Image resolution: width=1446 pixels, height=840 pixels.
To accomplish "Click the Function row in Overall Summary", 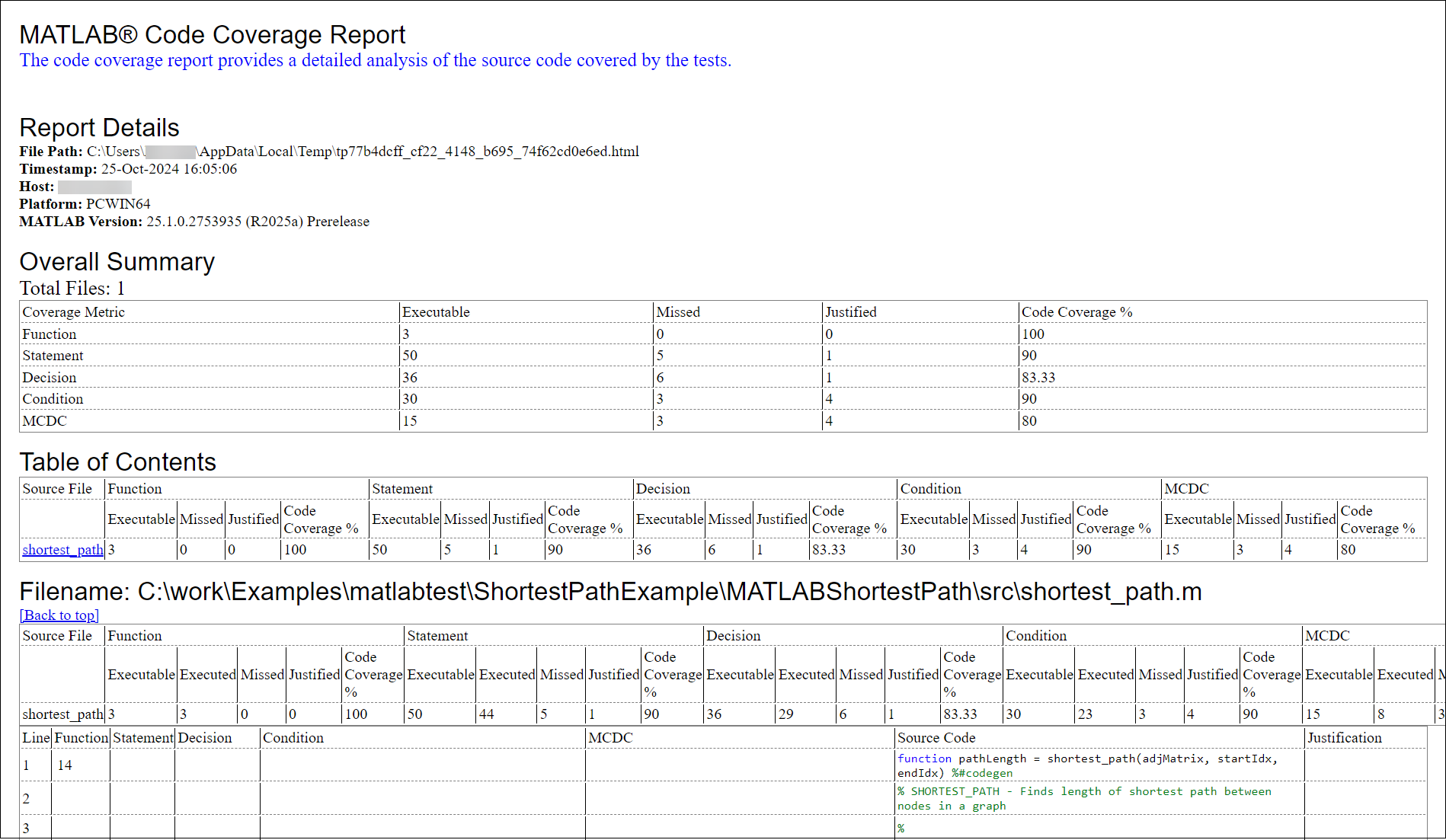I will coord(49,334).
